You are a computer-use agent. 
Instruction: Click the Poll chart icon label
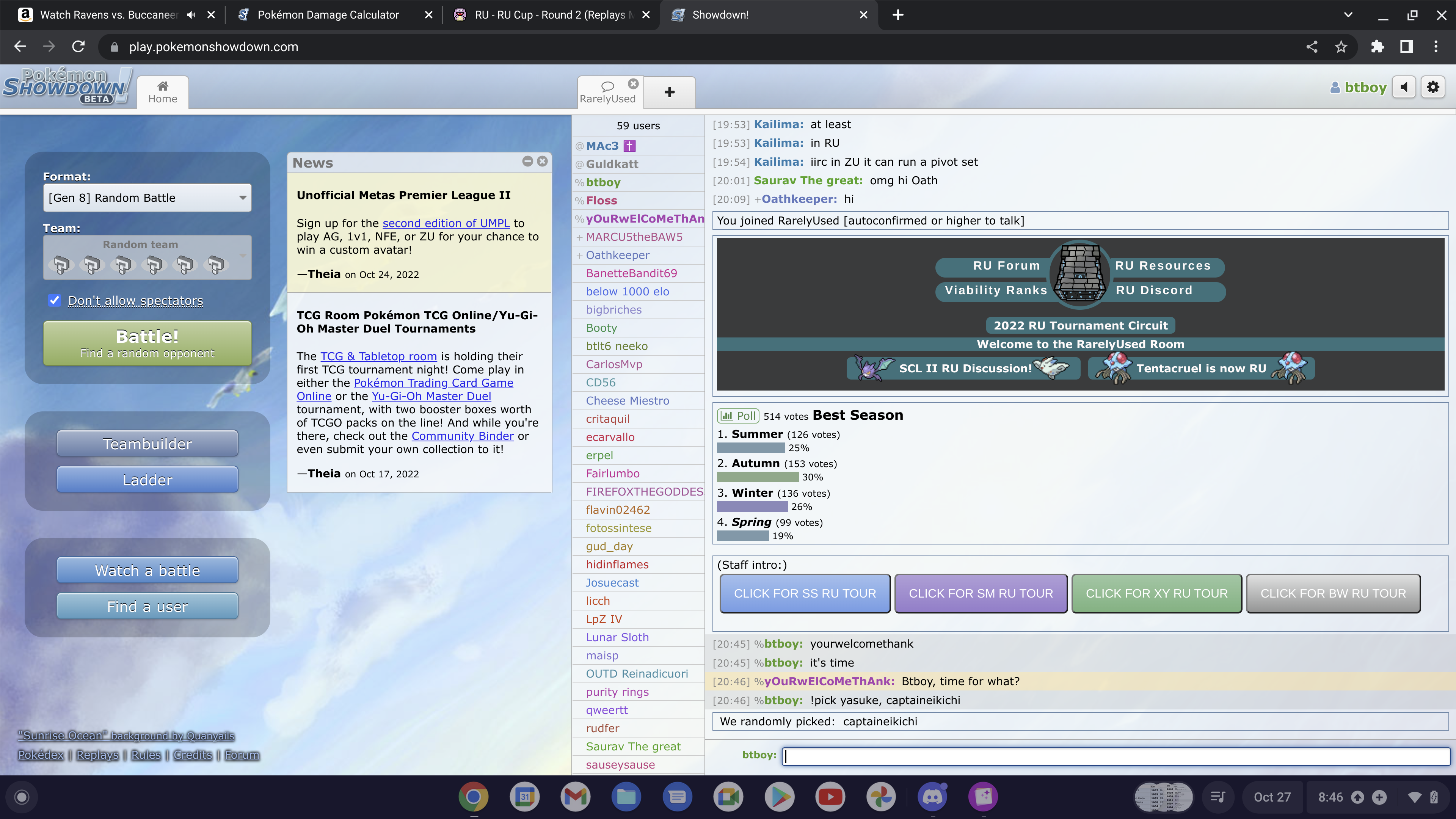(738, 416)
